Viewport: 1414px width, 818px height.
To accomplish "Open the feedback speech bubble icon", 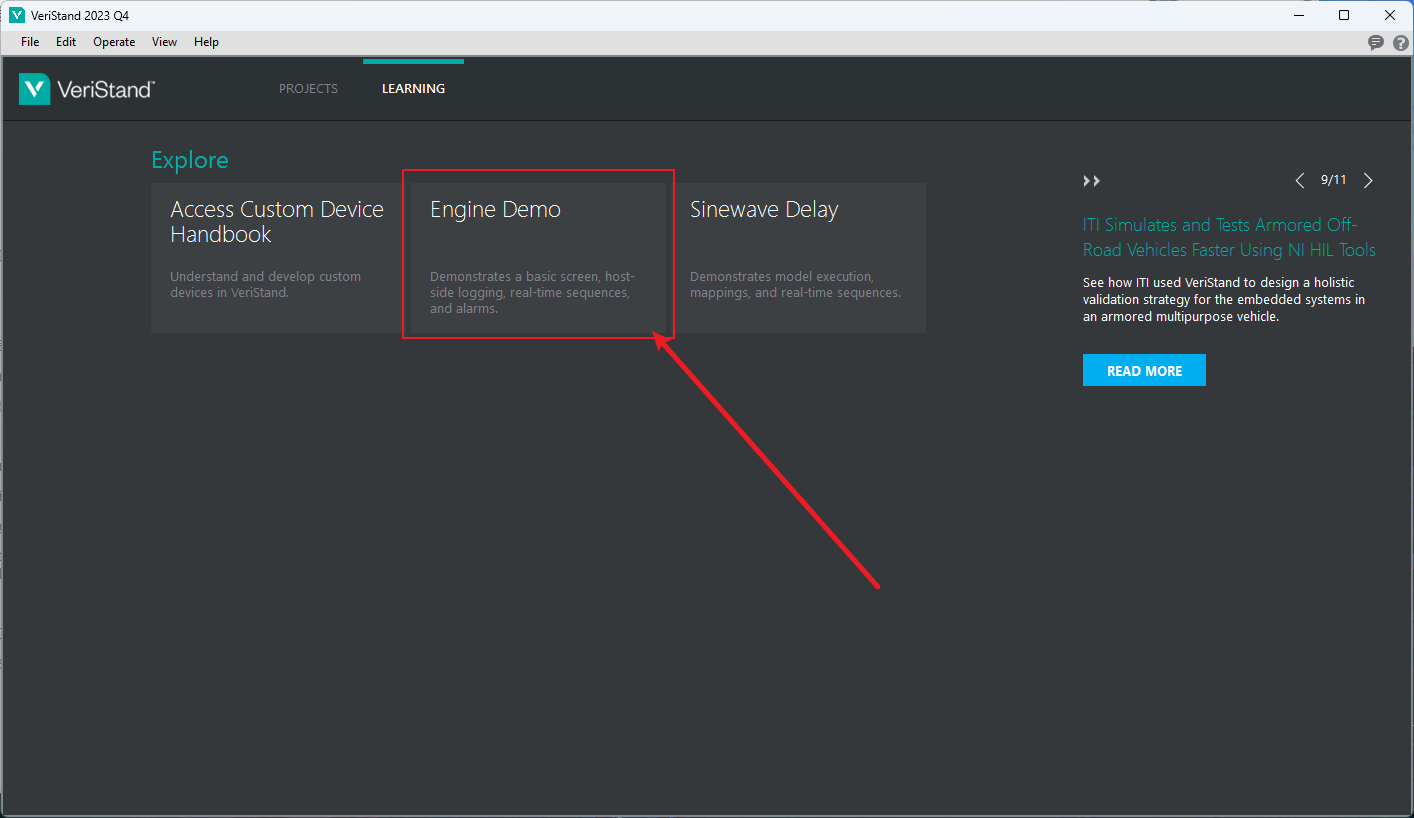I will pos(1376,43).
